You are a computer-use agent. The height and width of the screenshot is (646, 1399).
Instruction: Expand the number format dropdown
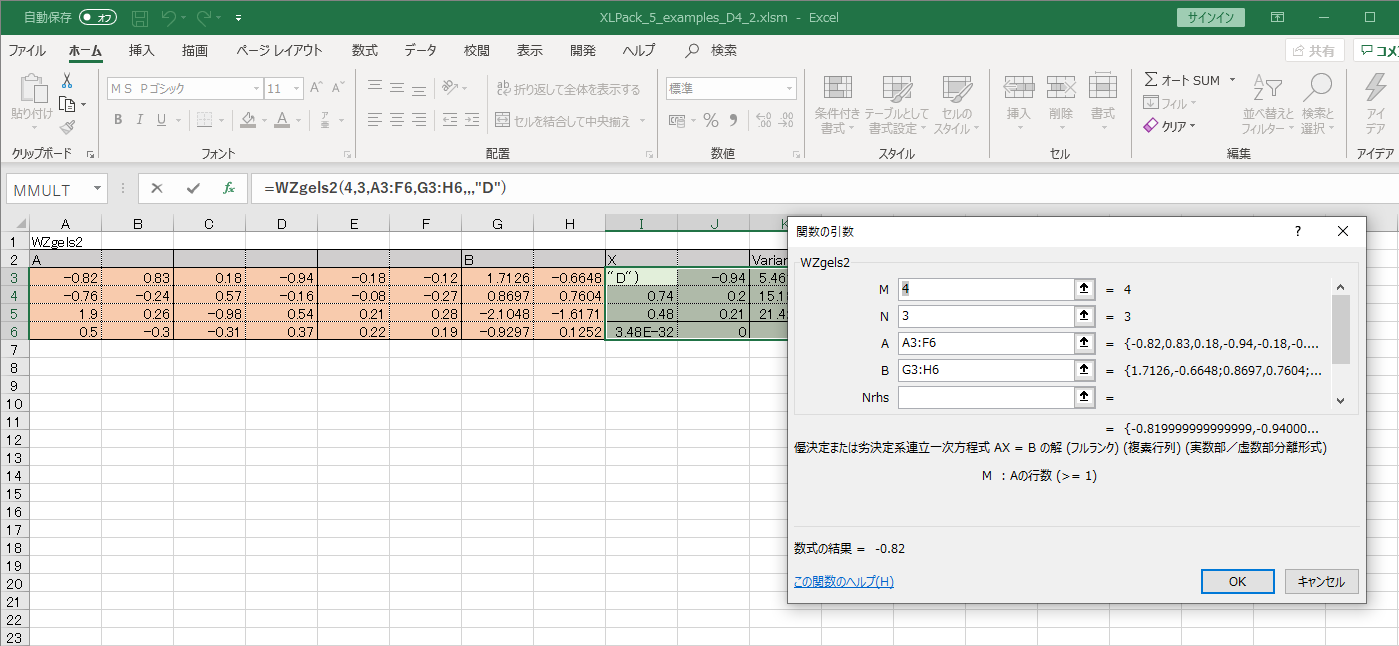789,89
